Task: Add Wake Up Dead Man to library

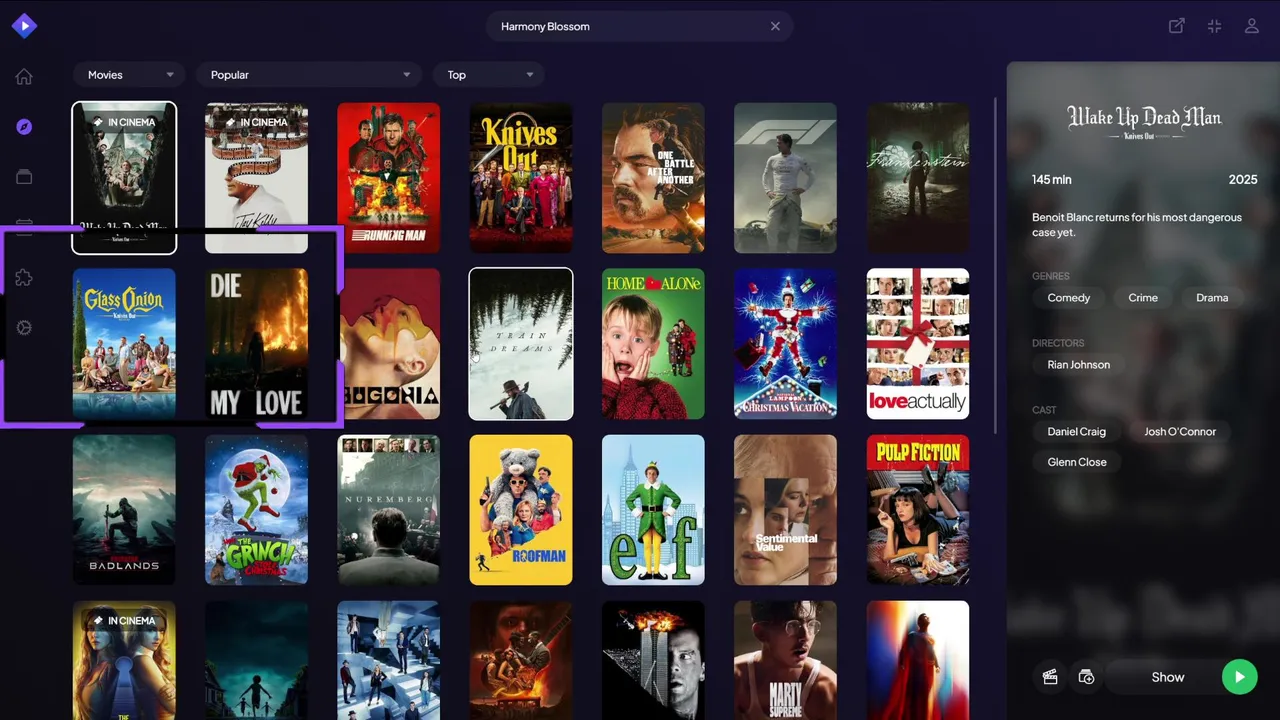Action: 1087,677
